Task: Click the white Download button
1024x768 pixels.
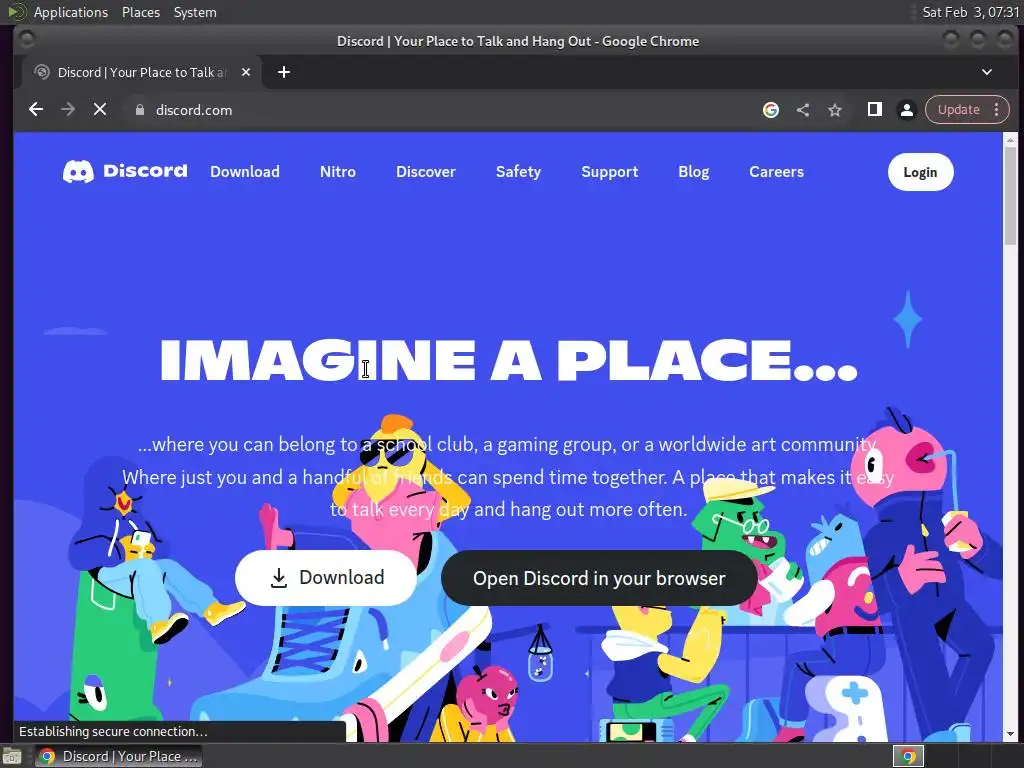Action: tap(325, 578)
